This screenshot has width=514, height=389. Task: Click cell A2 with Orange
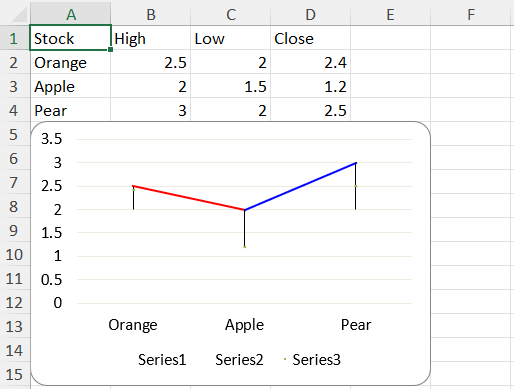(70, 62)
